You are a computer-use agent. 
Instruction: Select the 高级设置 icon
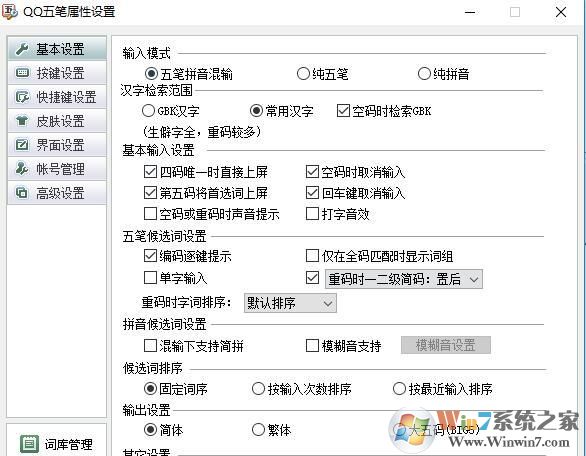(22, 193)
